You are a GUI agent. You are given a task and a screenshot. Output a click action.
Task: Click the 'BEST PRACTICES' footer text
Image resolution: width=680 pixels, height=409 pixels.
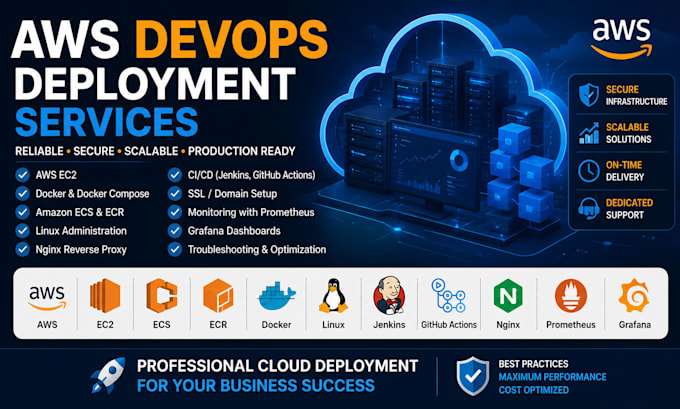click(x=533, y=364)
